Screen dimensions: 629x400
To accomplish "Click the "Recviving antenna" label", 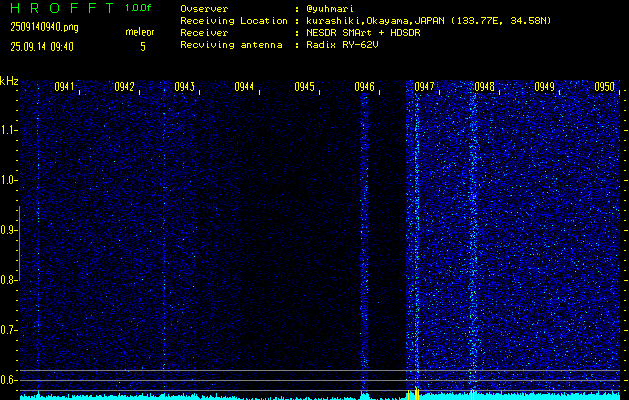I will 231,45.
